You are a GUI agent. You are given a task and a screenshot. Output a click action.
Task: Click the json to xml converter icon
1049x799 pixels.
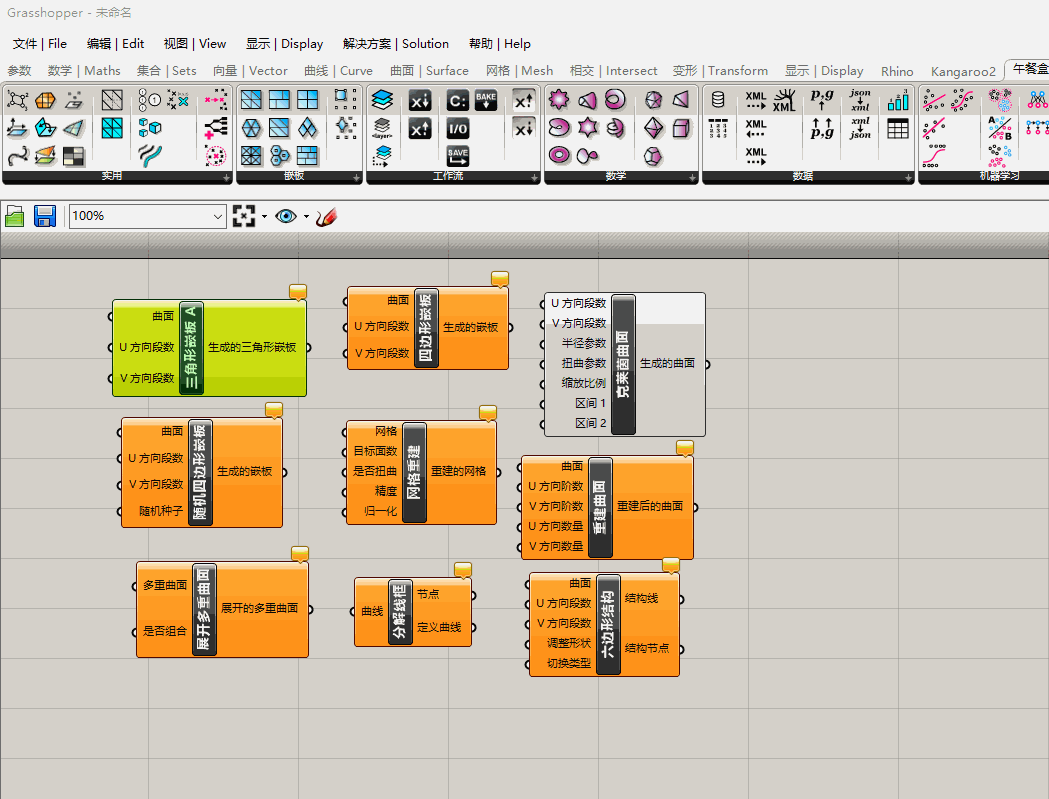[x=860, y=100]
